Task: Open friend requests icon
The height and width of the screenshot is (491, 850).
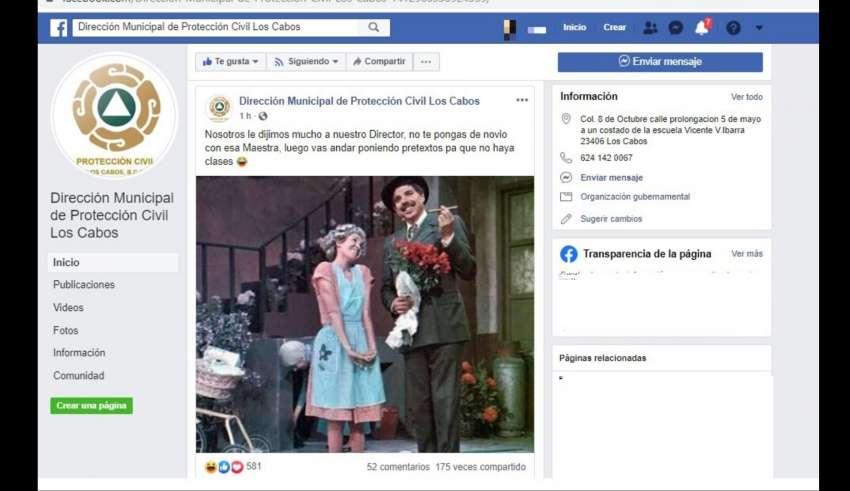Action: pyautogui.click(x=650, y=28)
